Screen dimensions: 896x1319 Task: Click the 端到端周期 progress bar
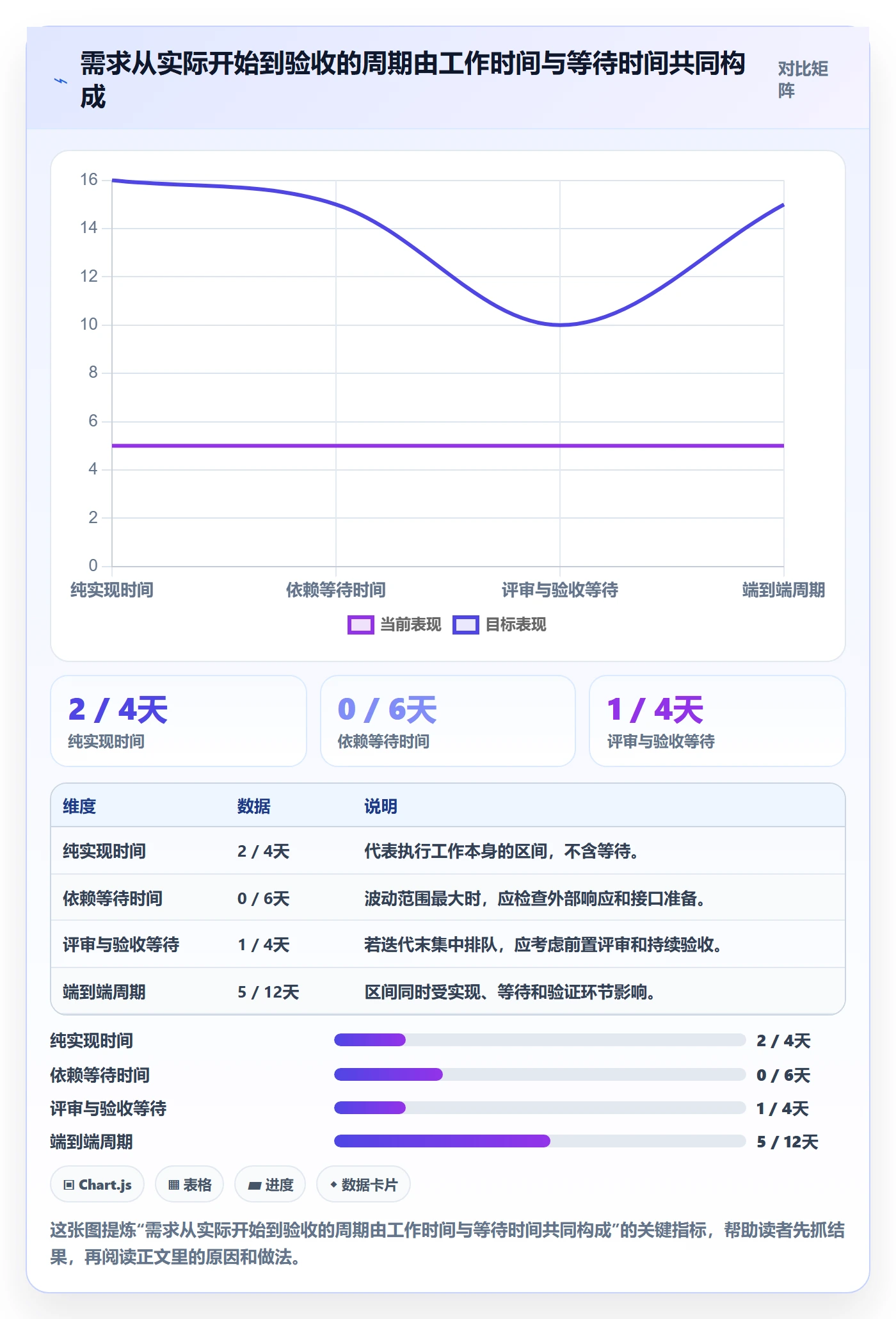tap(540, 1141)
